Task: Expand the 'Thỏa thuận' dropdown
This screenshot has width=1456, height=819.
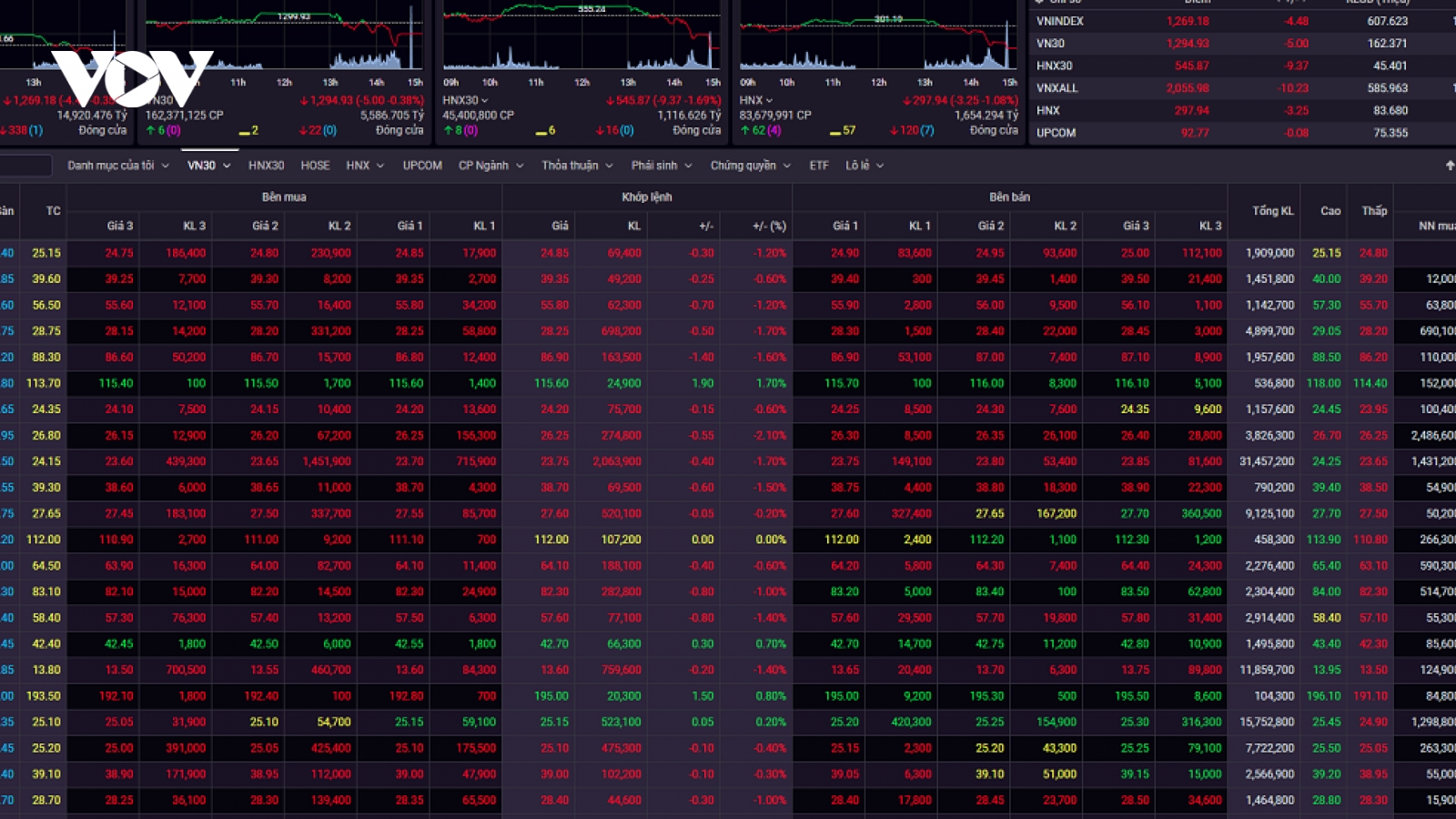Action: click(577, 166)
